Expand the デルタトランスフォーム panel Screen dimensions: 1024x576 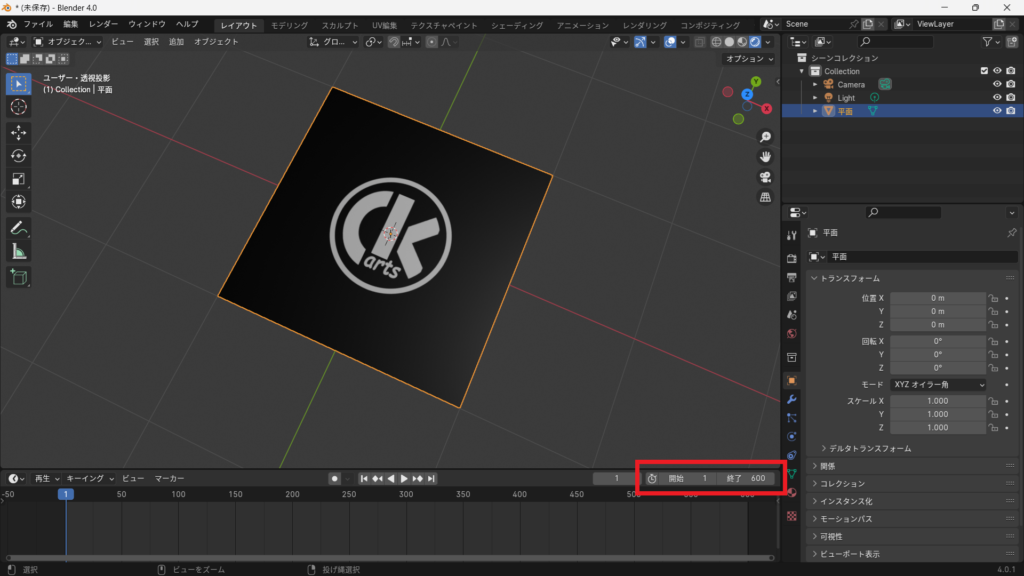pos(866,448)
